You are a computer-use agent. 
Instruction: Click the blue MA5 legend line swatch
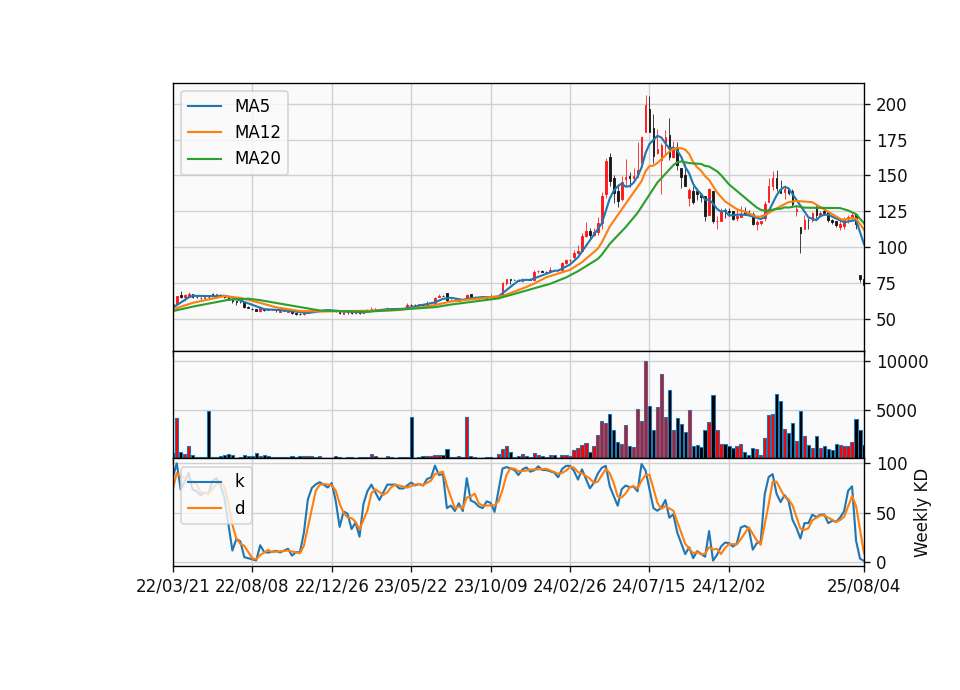tap(204, 106)
